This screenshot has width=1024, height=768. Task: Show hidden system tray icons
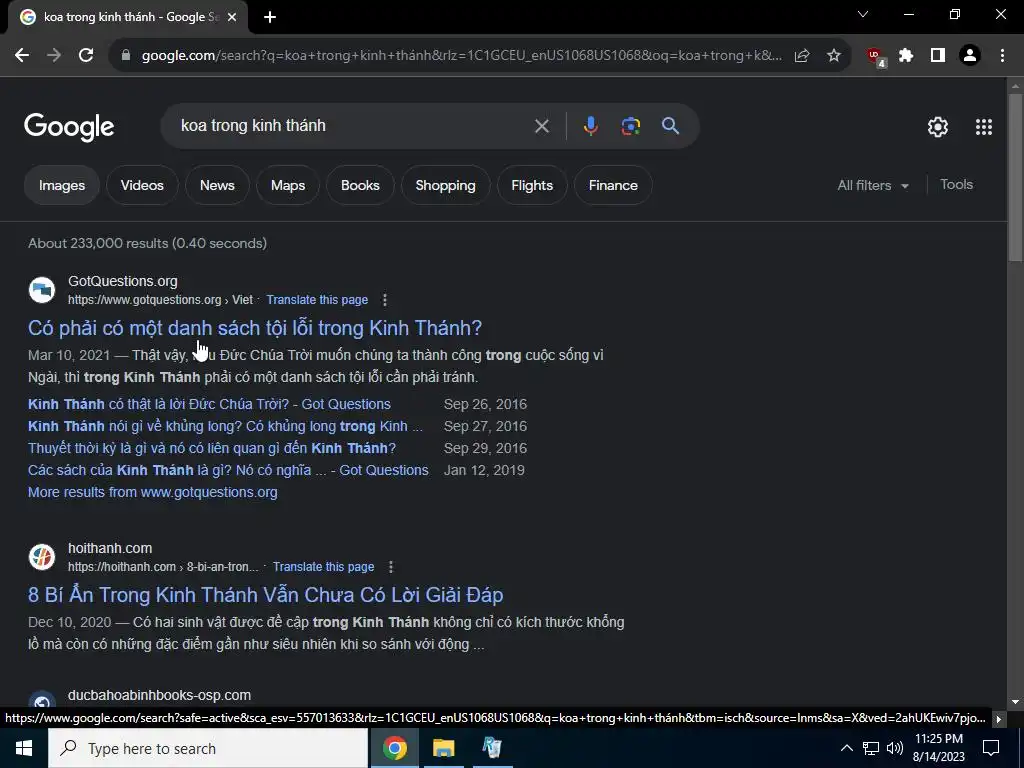click(x=846, y=748)
